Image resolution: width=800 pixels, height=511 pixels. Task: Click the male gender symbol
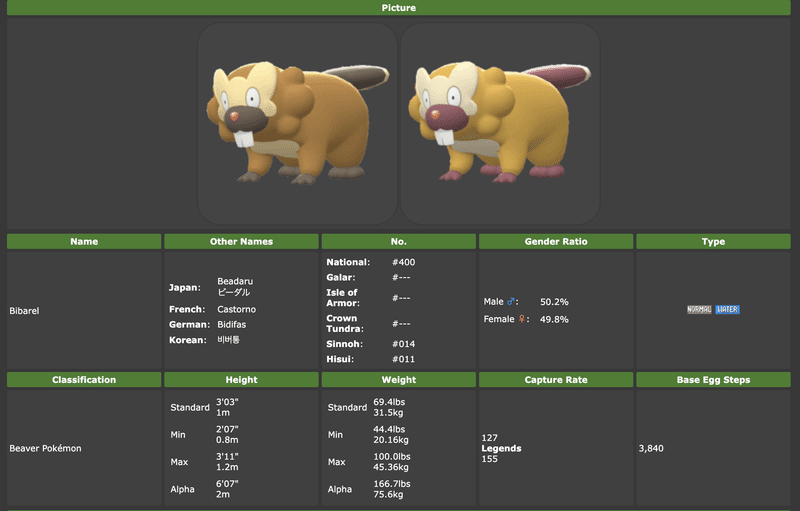pos(511,301)
